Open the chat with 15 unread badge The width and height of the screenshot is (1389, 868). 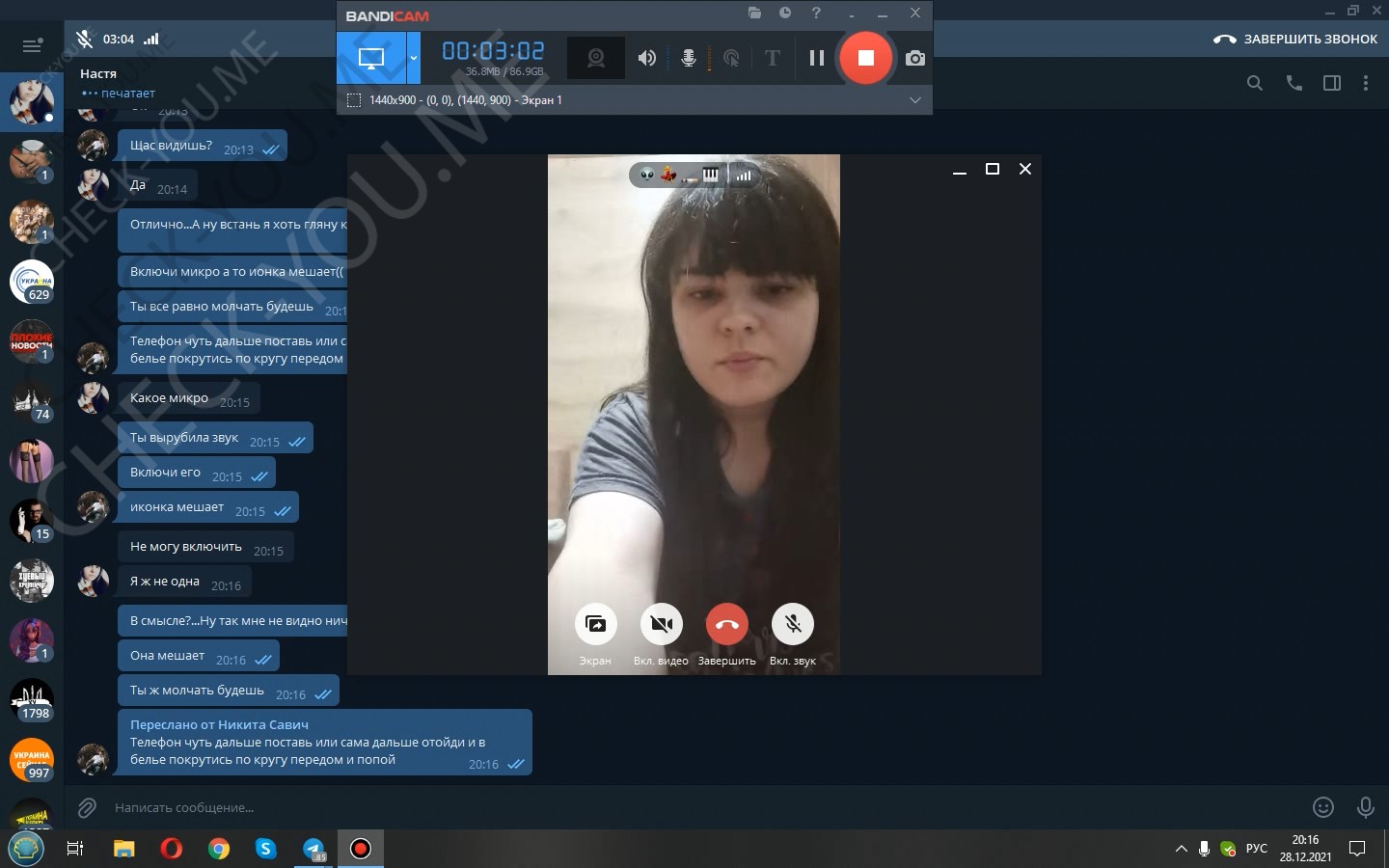pos(32,521)
